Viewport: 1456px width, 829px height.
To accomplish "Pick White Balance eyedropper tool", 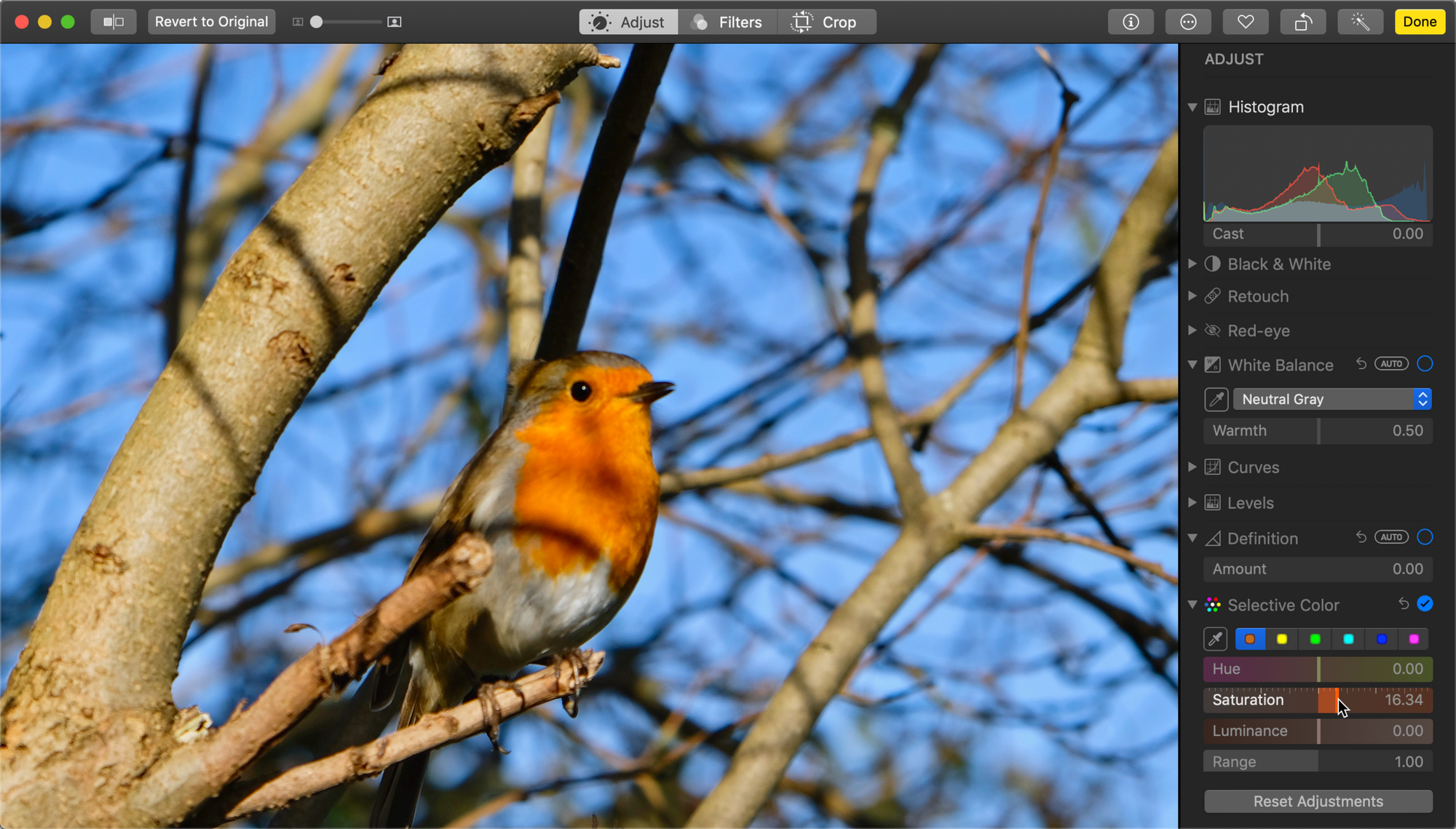I will tap(1216, 400).
